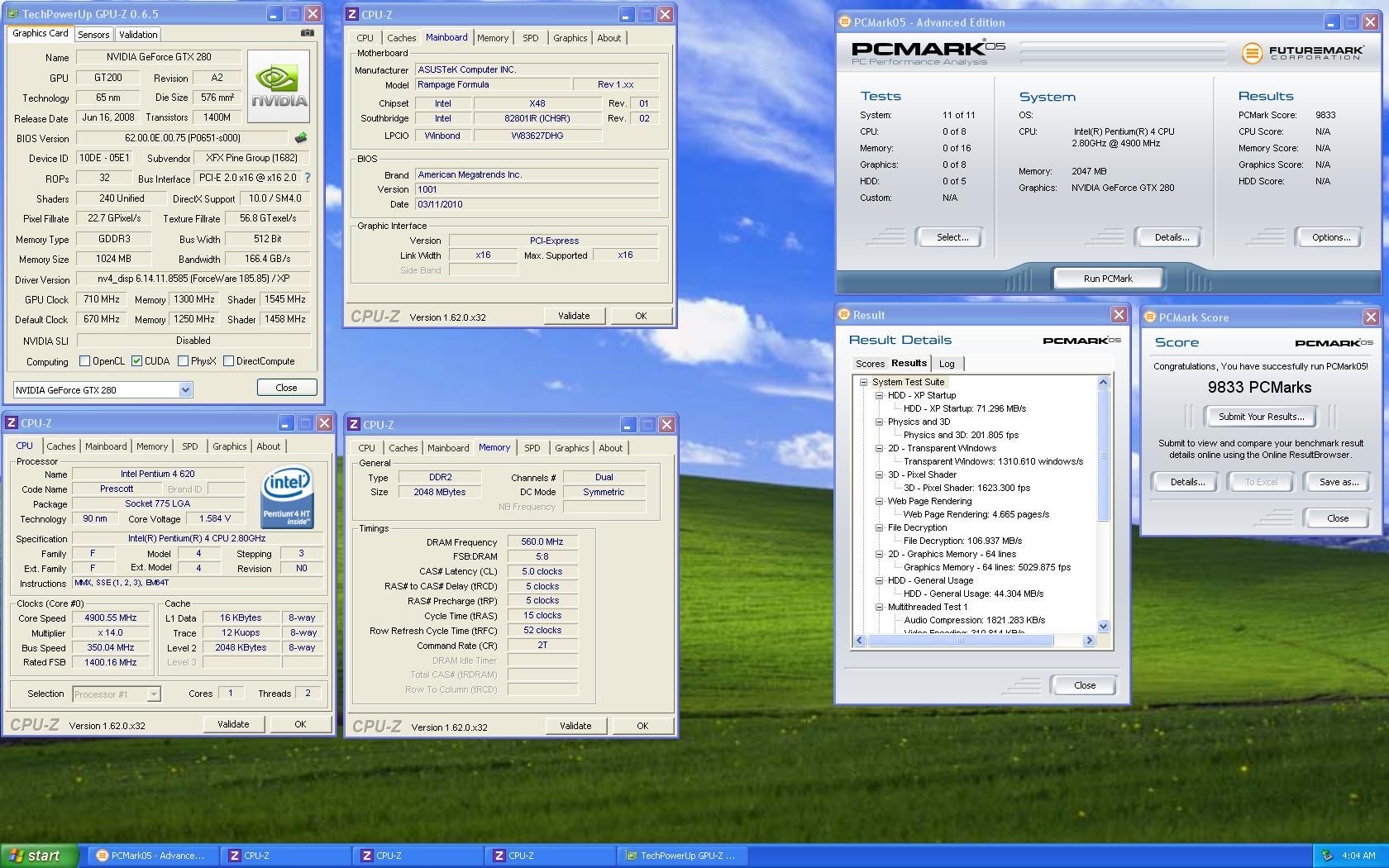Click the Run PCMark button

click(1108, 279)
